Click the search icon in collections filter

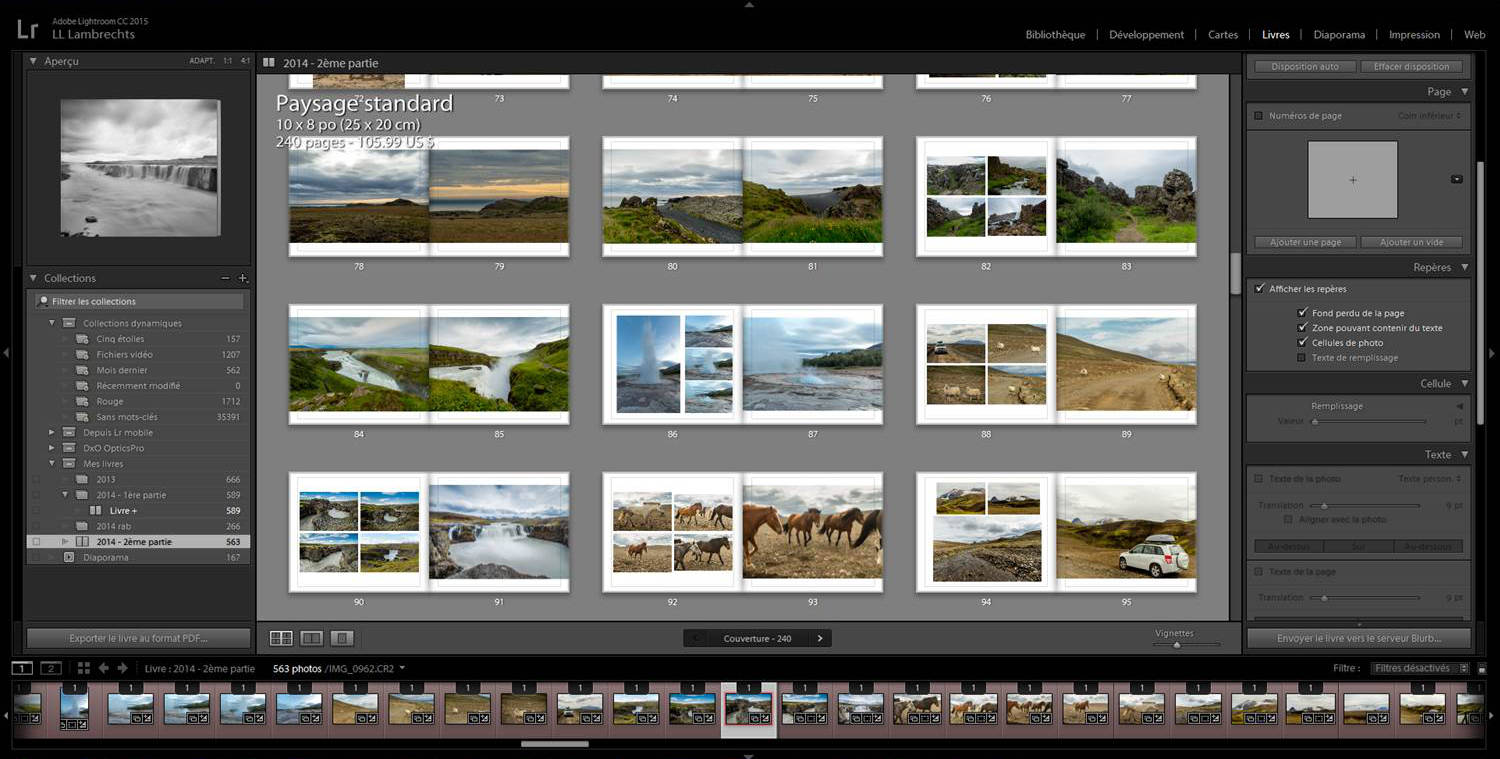(43, 301)
